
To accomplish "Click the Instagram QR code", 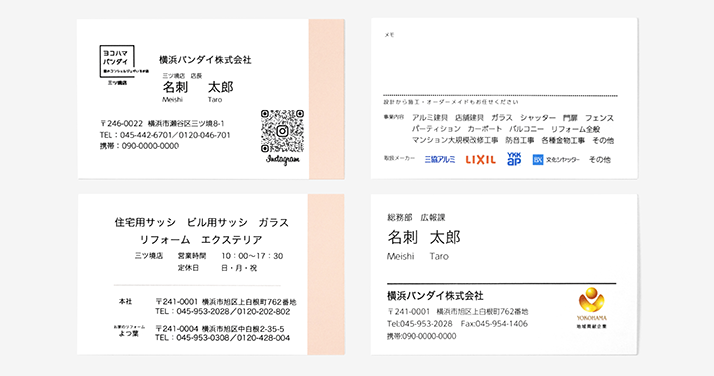I will pos(282,131).
